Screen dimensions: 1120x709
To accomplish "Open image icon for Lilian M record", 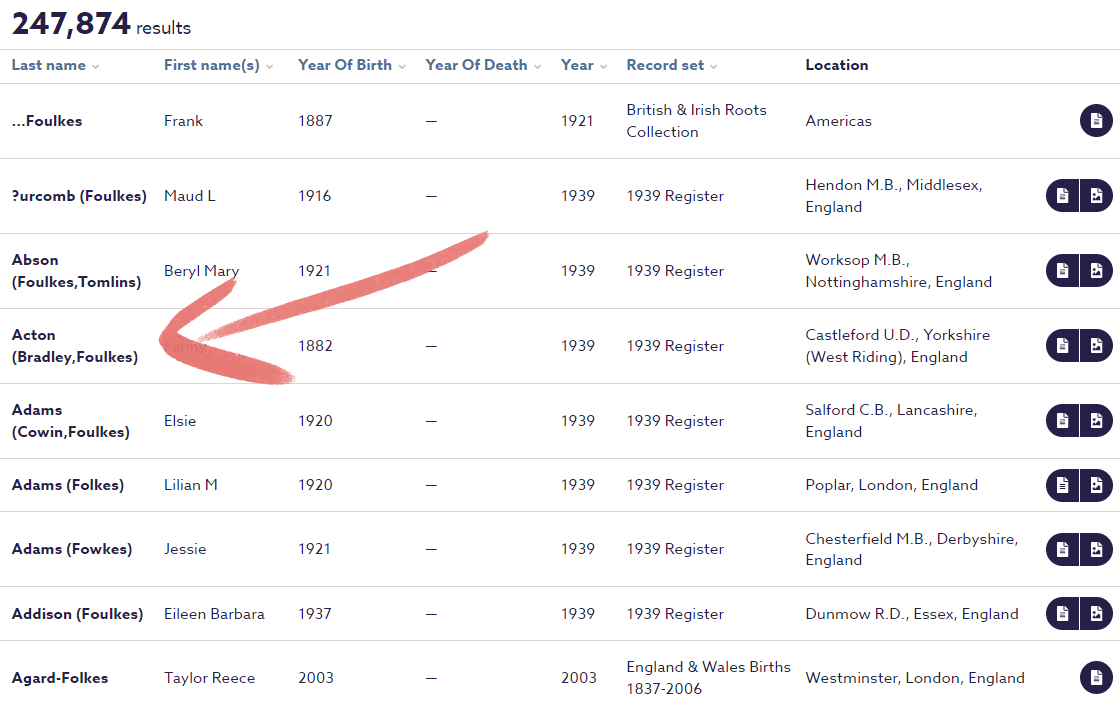I will (1096, 485).
